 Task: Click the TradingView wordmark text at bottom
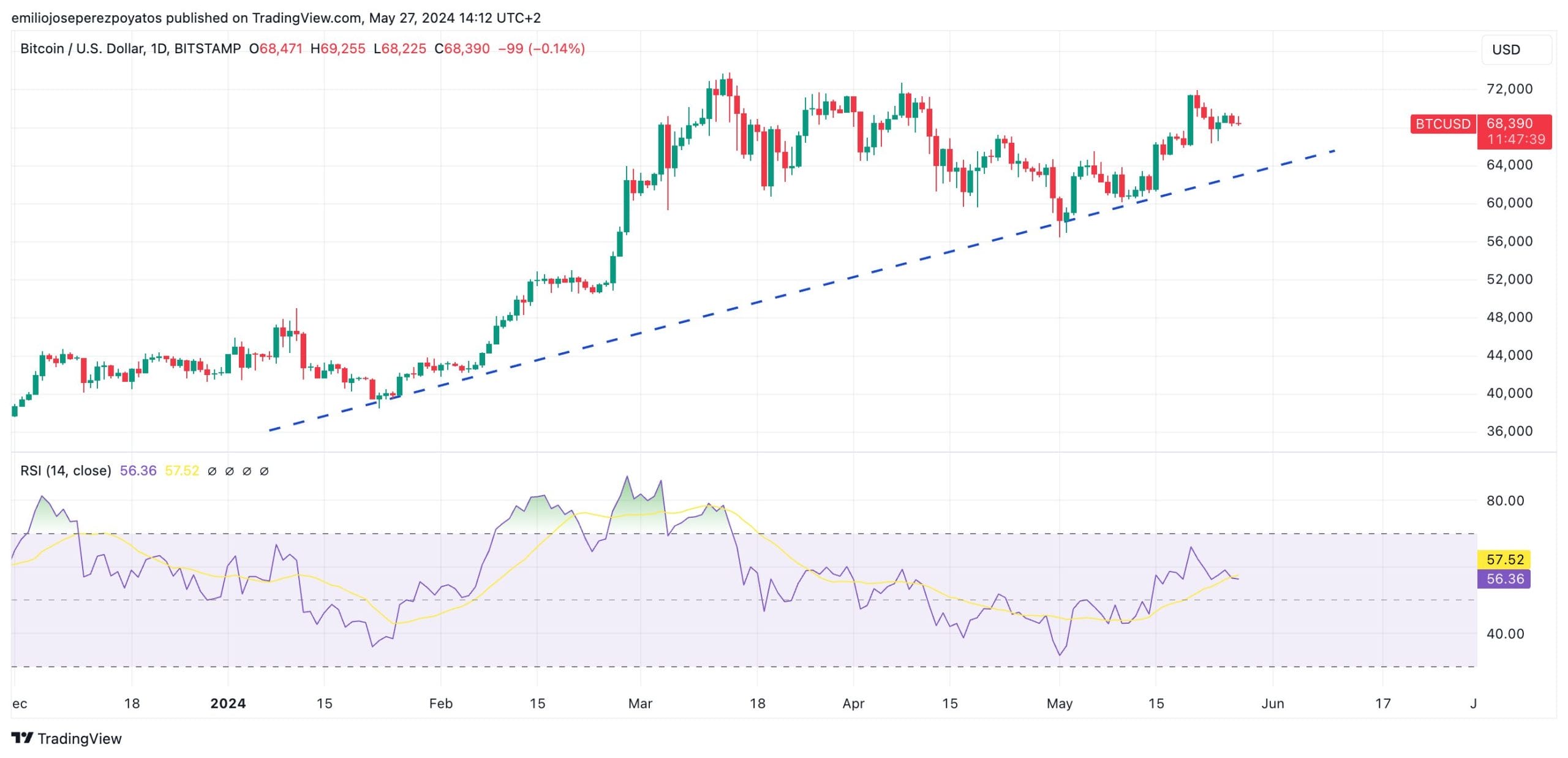tap(80, 738)
